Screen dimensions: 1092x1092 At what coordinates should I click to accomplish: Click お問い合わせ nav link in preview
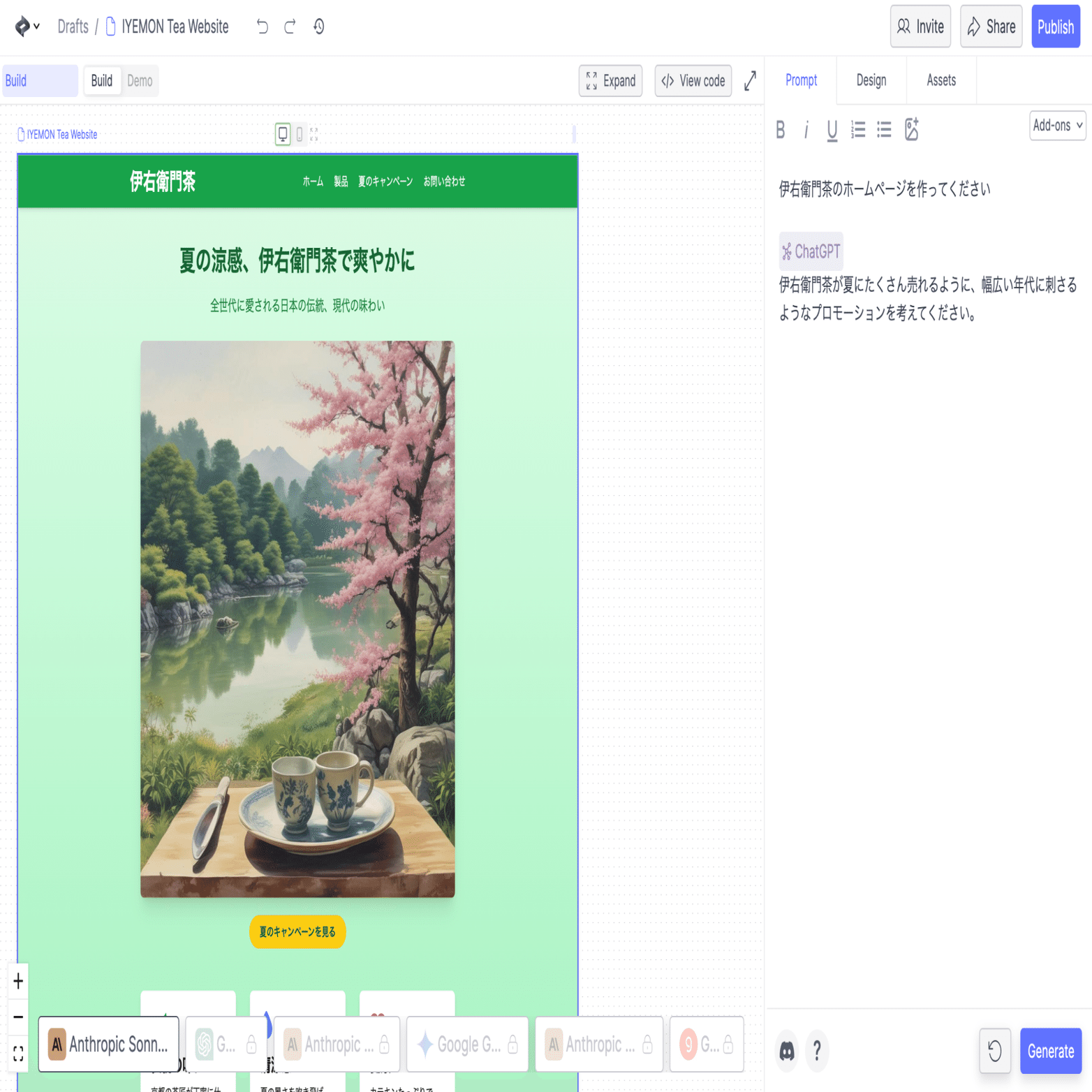pyautogui.click(x=444, y=182)
